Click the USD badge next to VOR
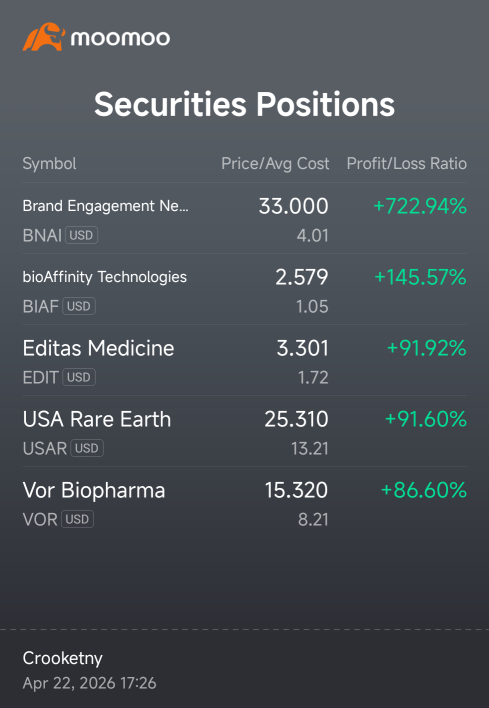The width and height of the screenshot is (489, 708). click(x=77, y=519)
